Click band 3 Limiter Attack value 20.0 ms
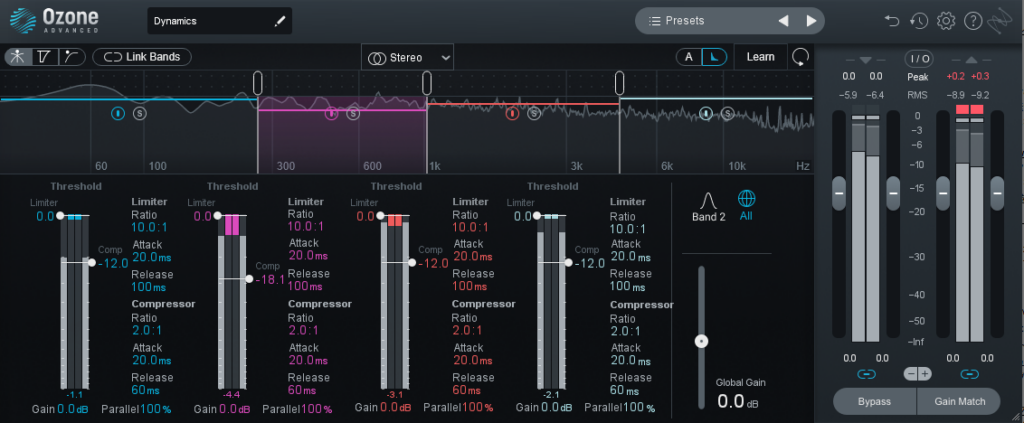This screenshot has height=423, width=1024. click(475, 257)
